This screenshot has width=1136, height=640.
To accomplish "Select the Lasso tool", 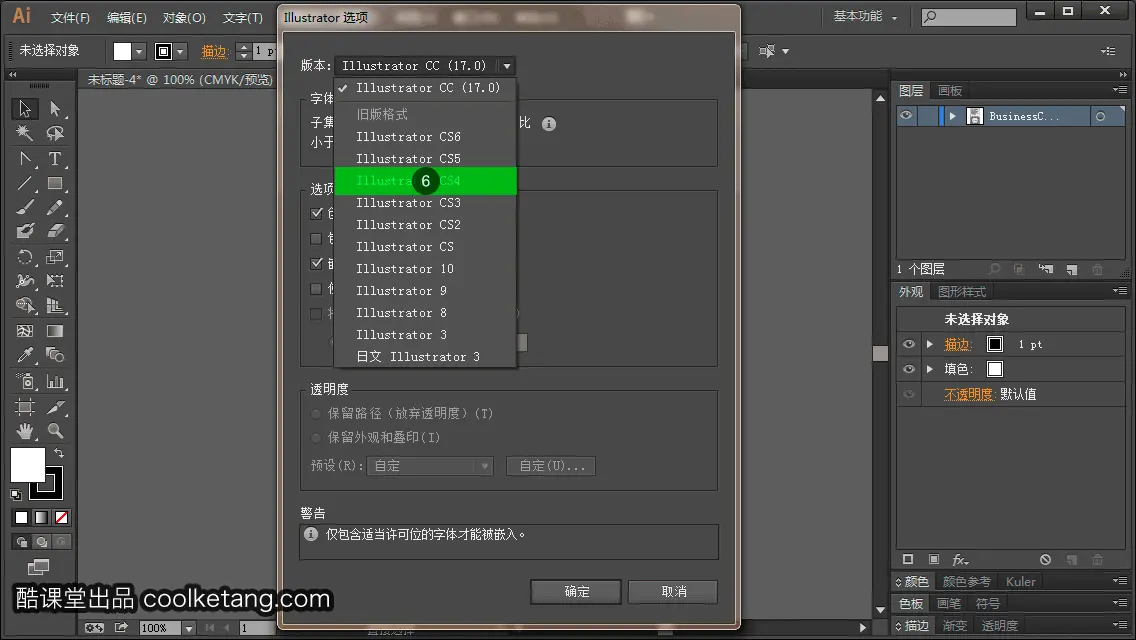I will [x=55, y=133].
